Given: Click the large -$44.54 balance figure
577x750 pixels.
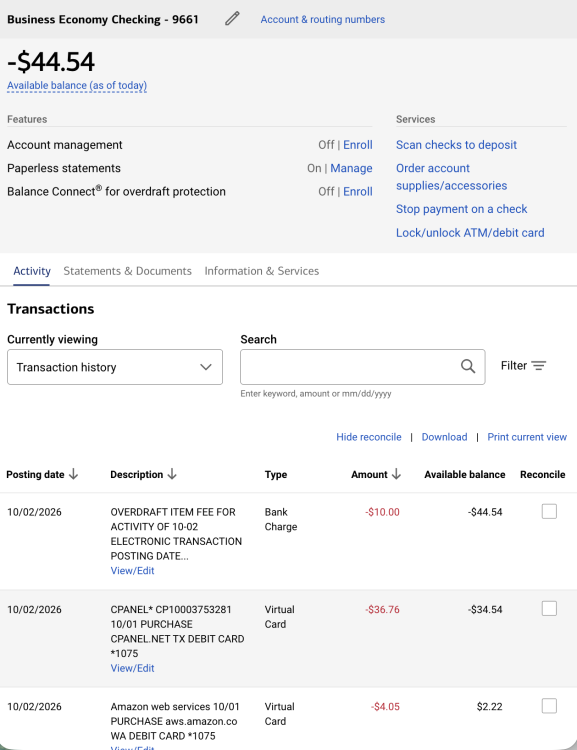Looking at the screenshot, I should pos(51,62).
